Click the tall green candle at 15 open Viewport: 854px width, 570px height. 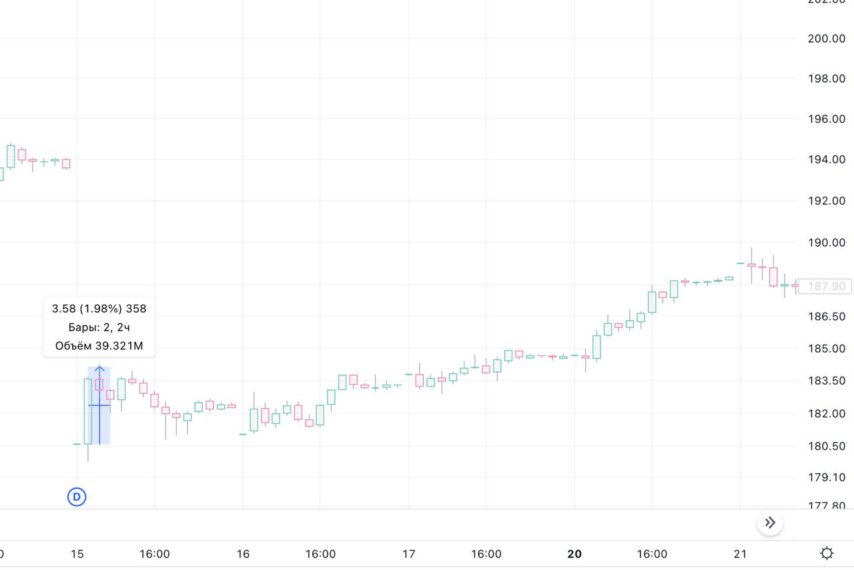point(88,412)
